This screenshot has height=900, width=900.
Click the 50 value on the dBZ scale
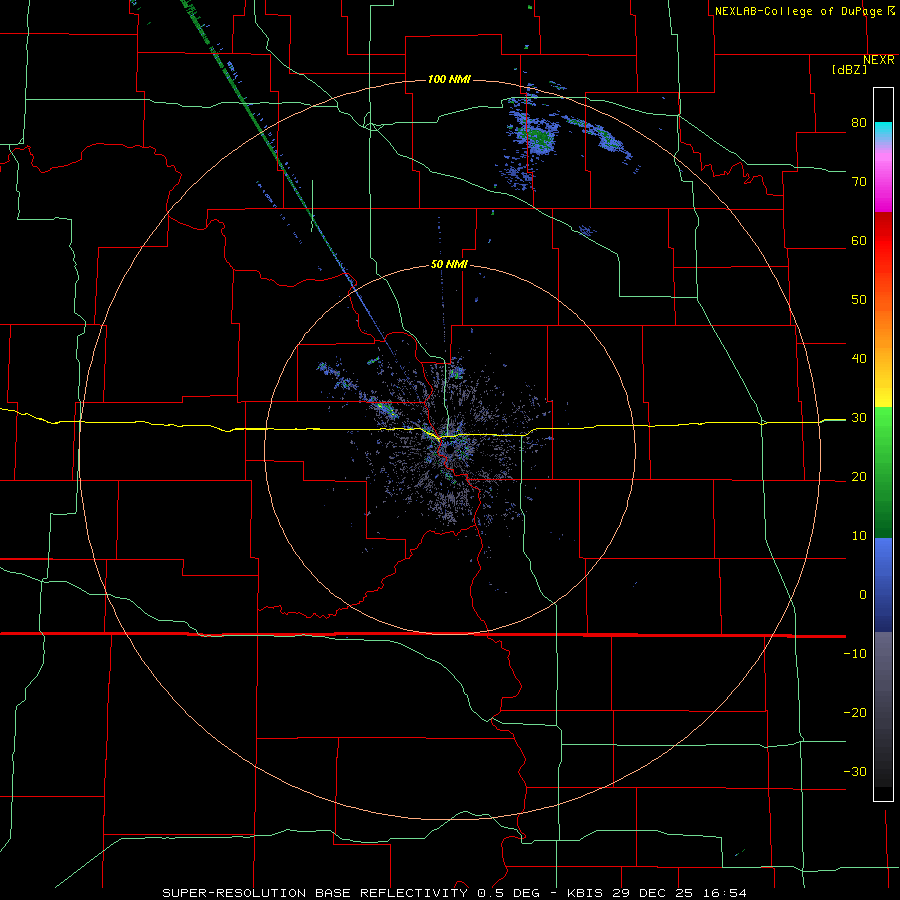pyautogui.click(x=859, y=300)
